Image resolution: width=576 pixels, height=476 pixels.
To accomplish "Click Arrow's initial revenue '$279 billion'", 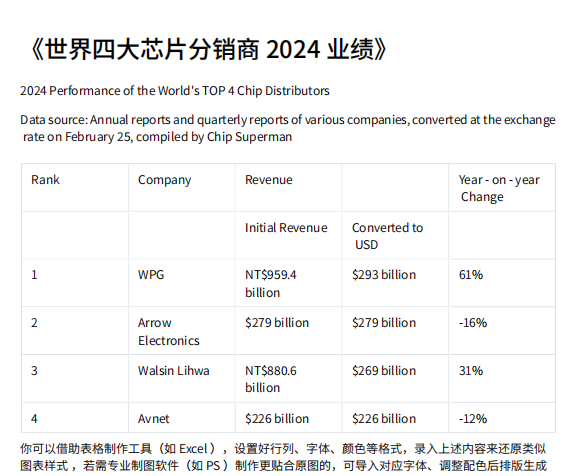I will [289, 331].
